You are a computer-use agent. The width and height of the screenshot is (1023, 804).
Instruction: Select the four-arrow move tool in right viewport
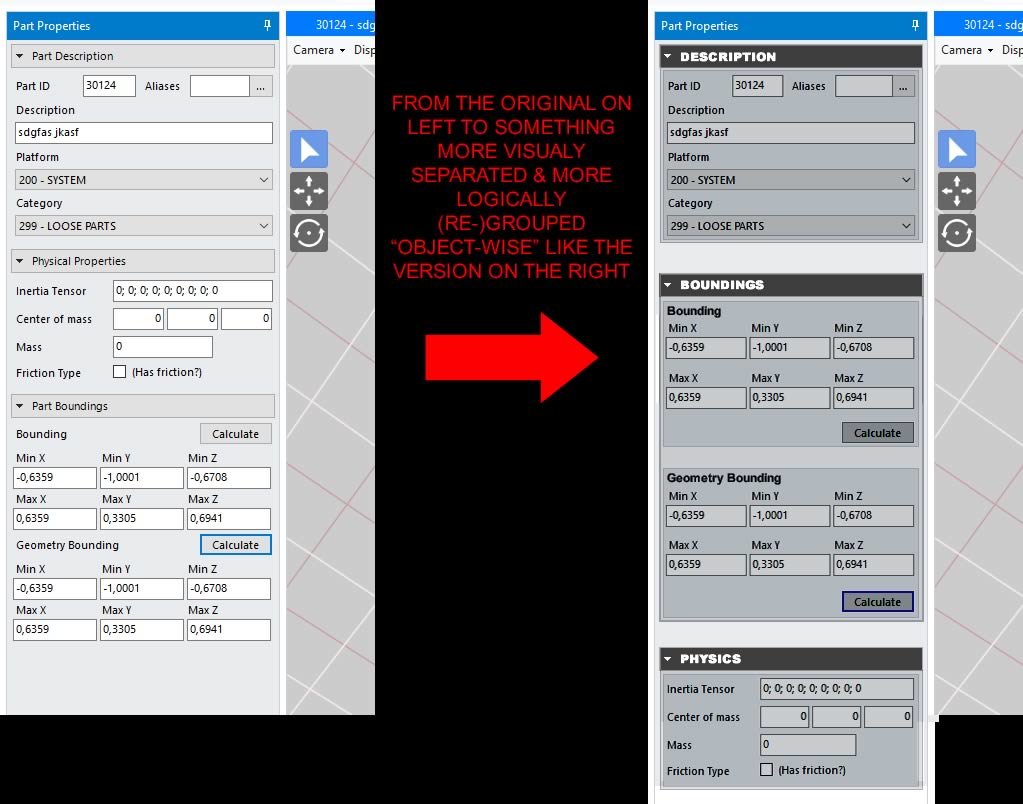tap(957, 191)
